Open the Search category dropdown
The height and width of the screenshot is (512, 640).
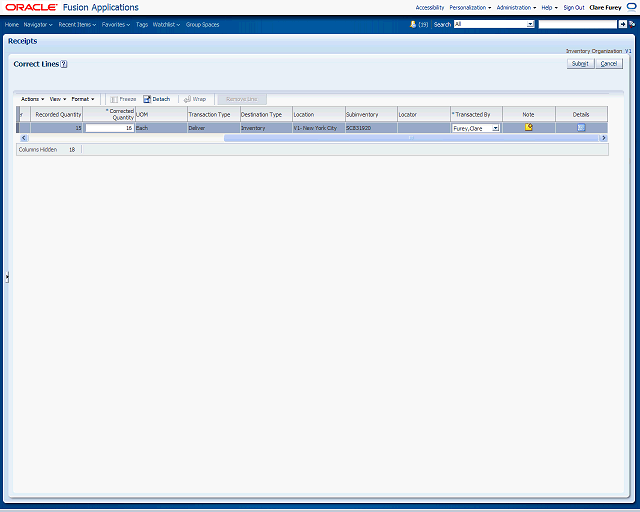tap(492, 24)
